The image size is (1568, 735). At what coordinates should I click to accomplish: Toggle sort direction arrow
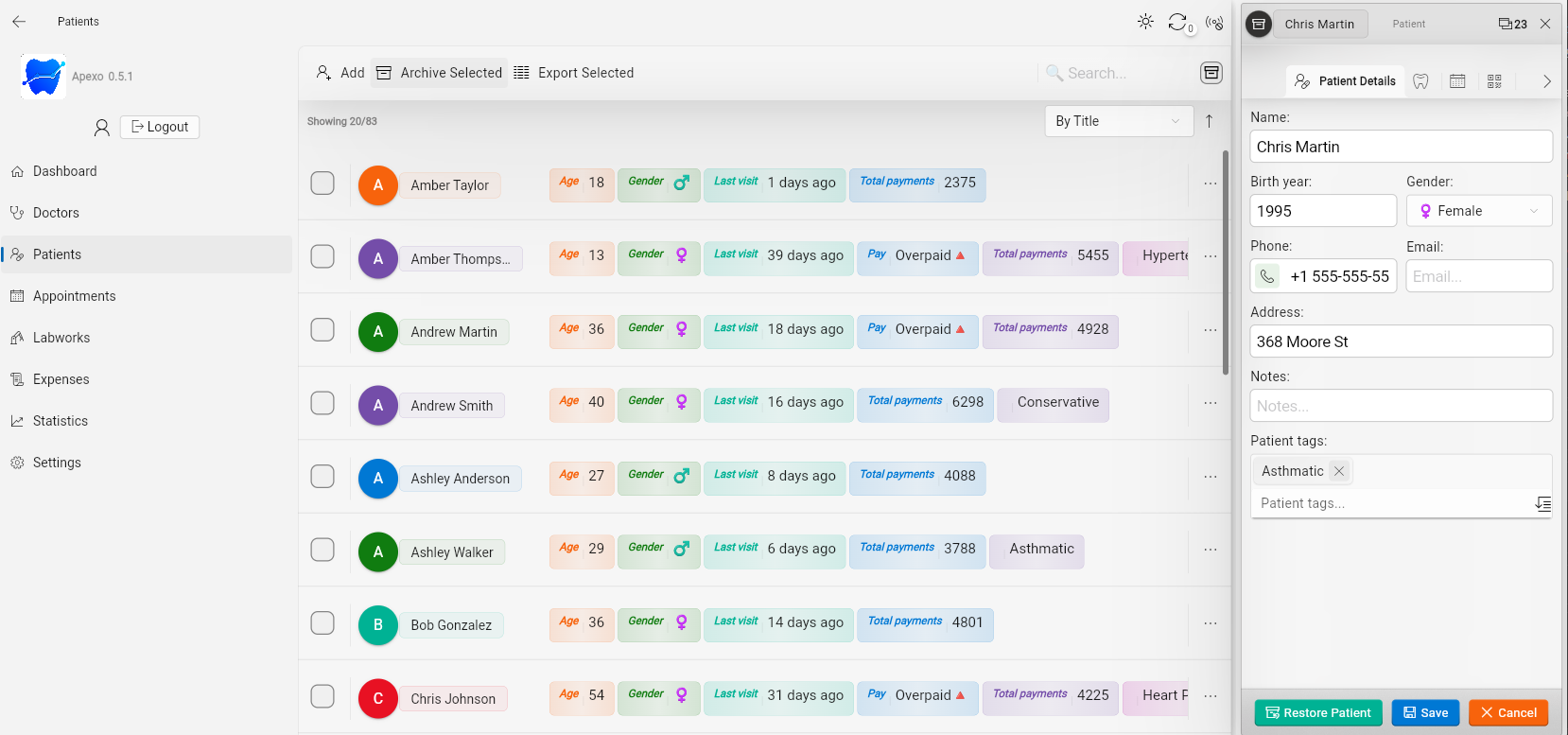tap(1209, 121)
